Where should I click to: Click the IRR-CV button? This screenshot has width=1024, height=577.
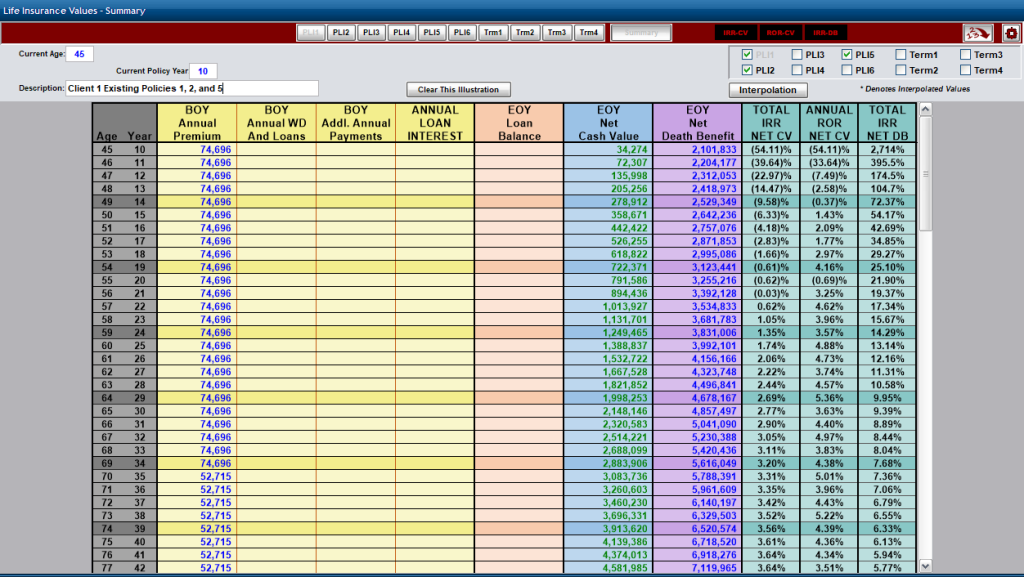click(736, 33)
